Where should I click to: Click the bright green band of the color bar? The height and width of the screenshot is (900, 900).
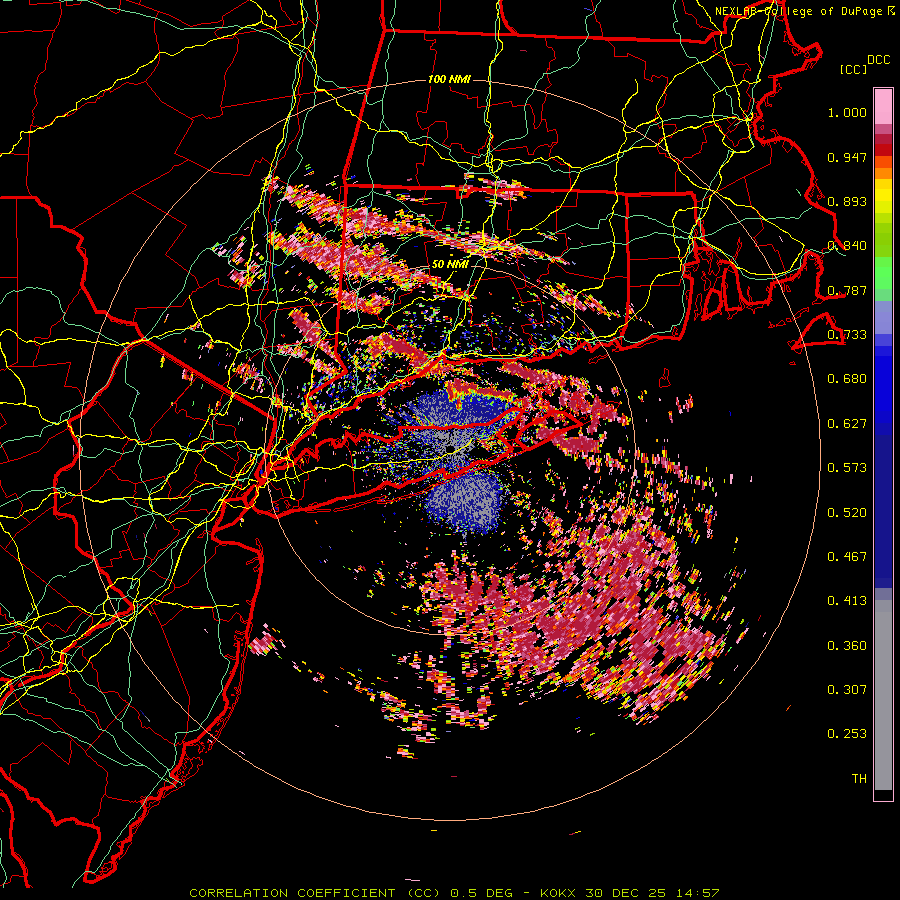(x=883, y=273)
